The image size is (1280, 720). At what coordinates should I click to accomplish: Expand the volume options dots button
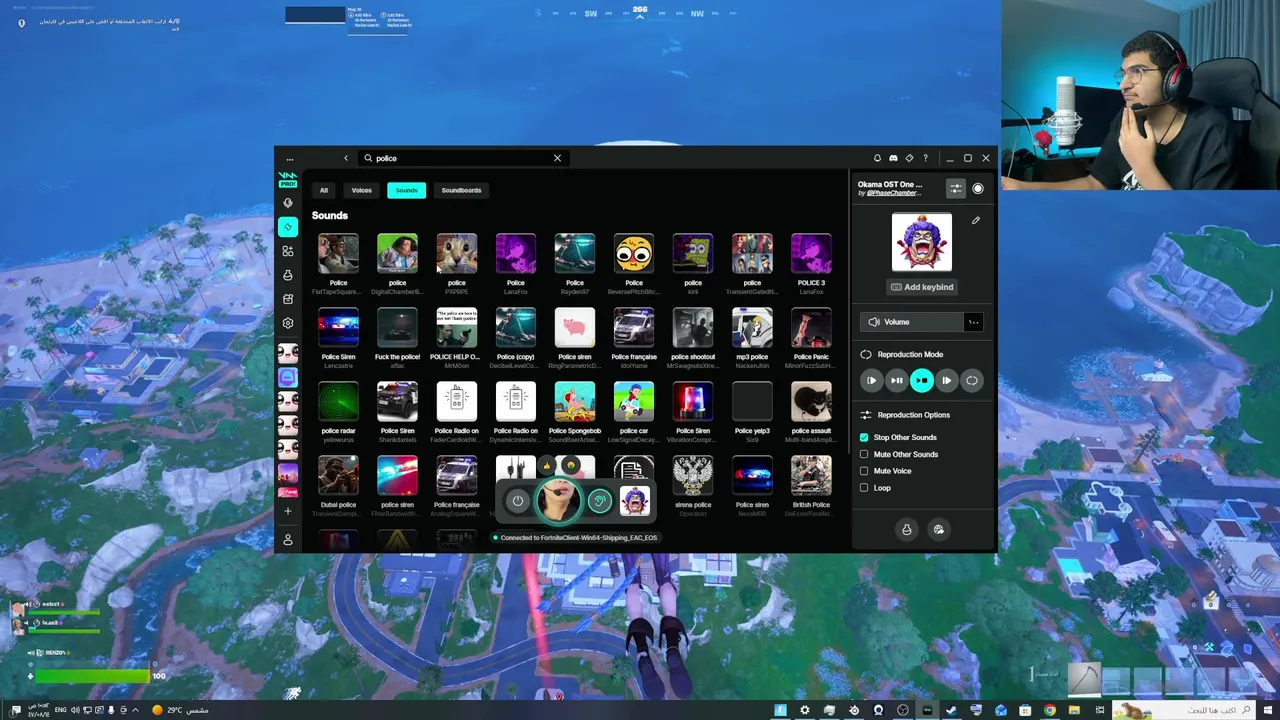point(973,322)
